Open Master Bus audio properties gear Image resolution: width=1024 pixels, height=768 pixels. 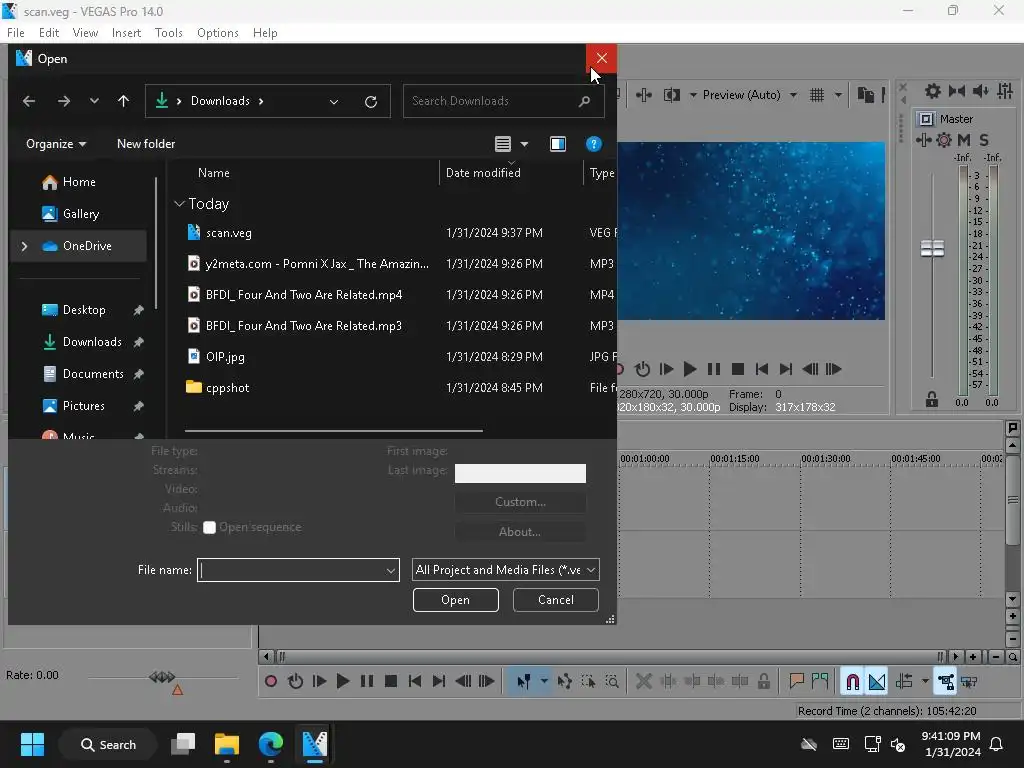coord(933,91)
